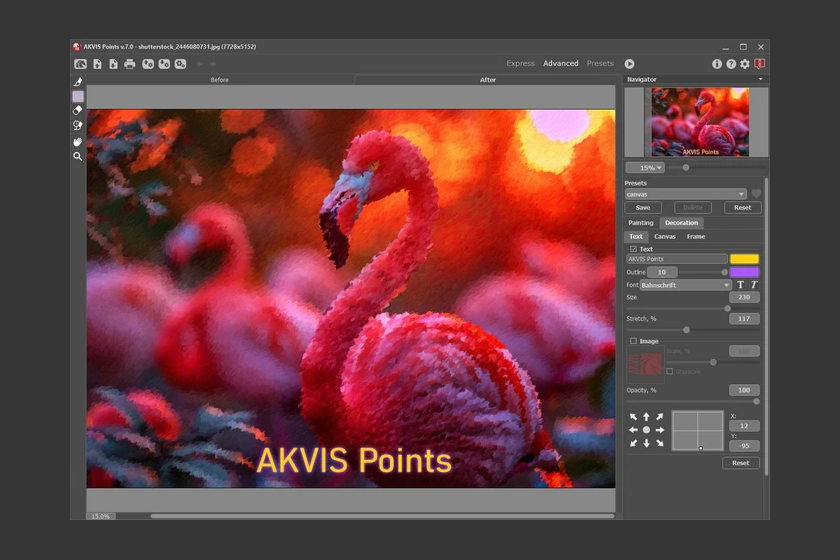The image size is (840, 560).
Task: Open the Decoration tab
Action: pyautogui.click(x=681, y=223)
